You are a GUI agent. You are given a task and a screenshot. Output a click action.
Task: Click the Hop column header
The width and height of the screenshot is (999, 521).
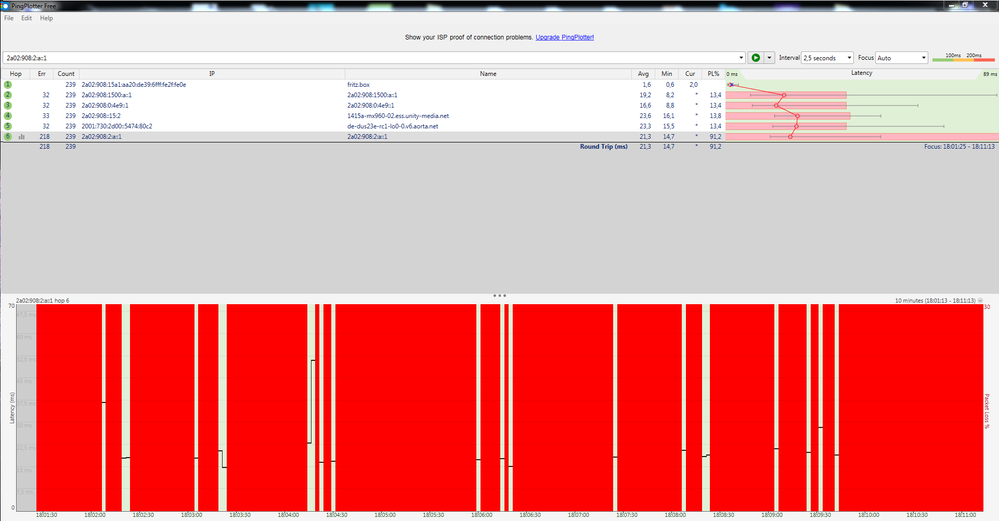tap(15, 74)
